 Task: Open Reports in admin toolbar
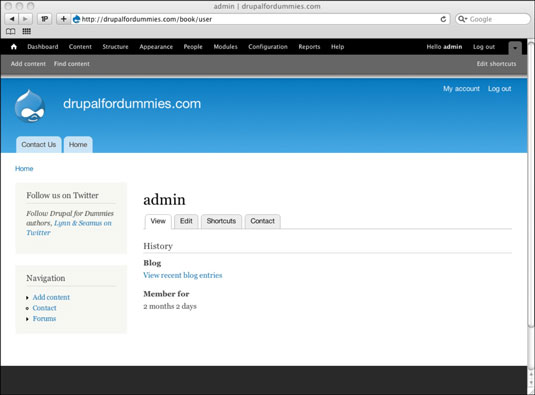coord(309,47)
